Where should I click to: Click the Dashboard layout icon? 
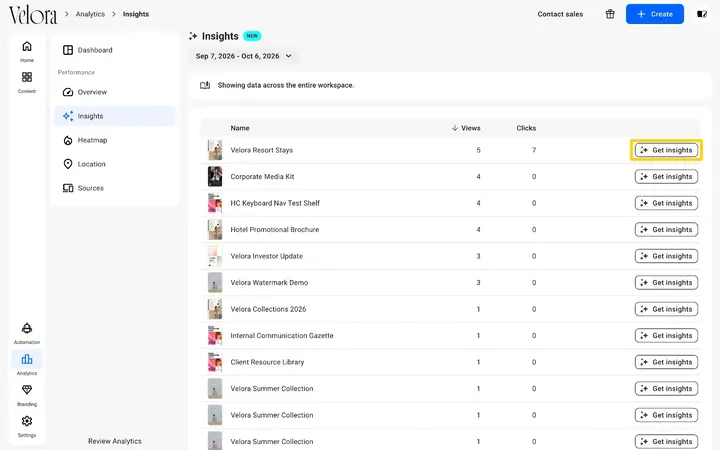[68, 50]
